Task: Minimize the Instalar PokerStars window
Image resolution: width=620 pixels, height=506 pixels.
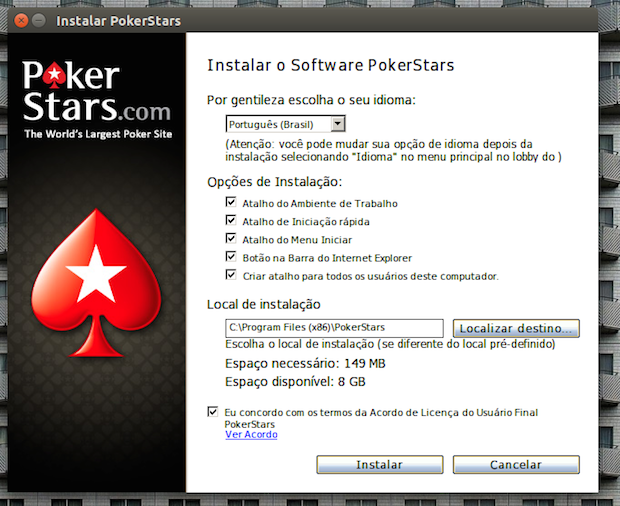Action: [39, 21]
